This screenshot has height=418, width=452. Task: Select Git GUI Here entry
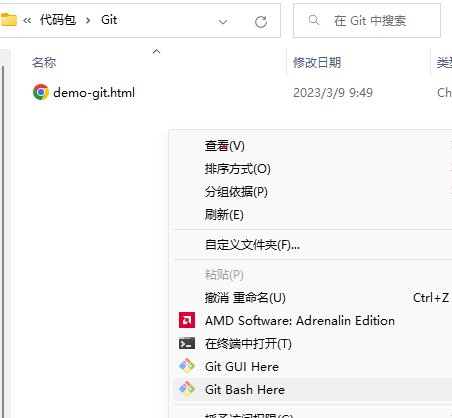click(312, 366)
